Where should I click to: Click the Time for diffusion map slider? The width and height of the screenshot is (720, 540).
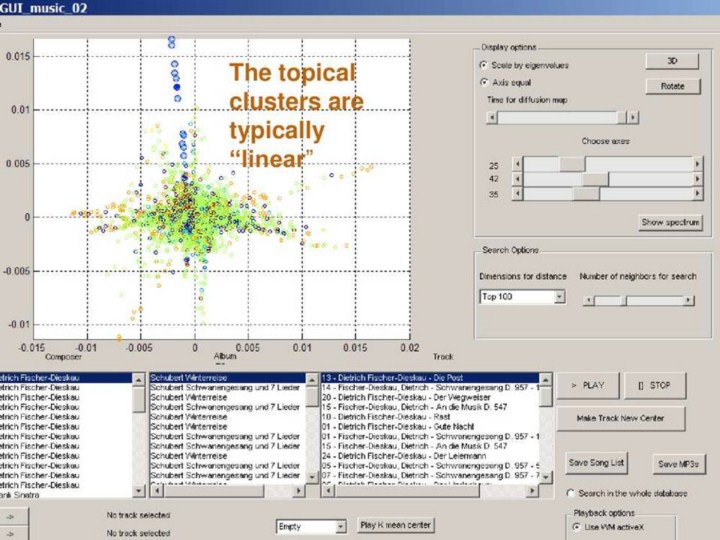click(x=560, y=118)
